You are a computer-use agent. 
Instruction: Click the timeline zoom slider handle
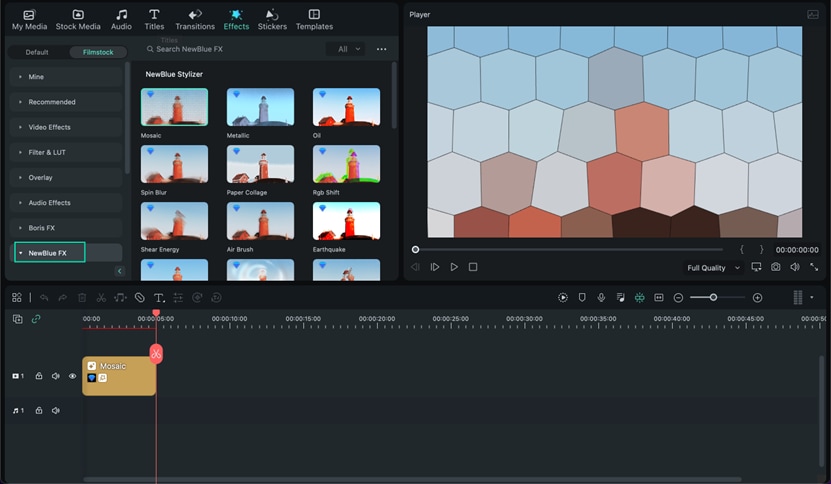click(x=713, y=298)
